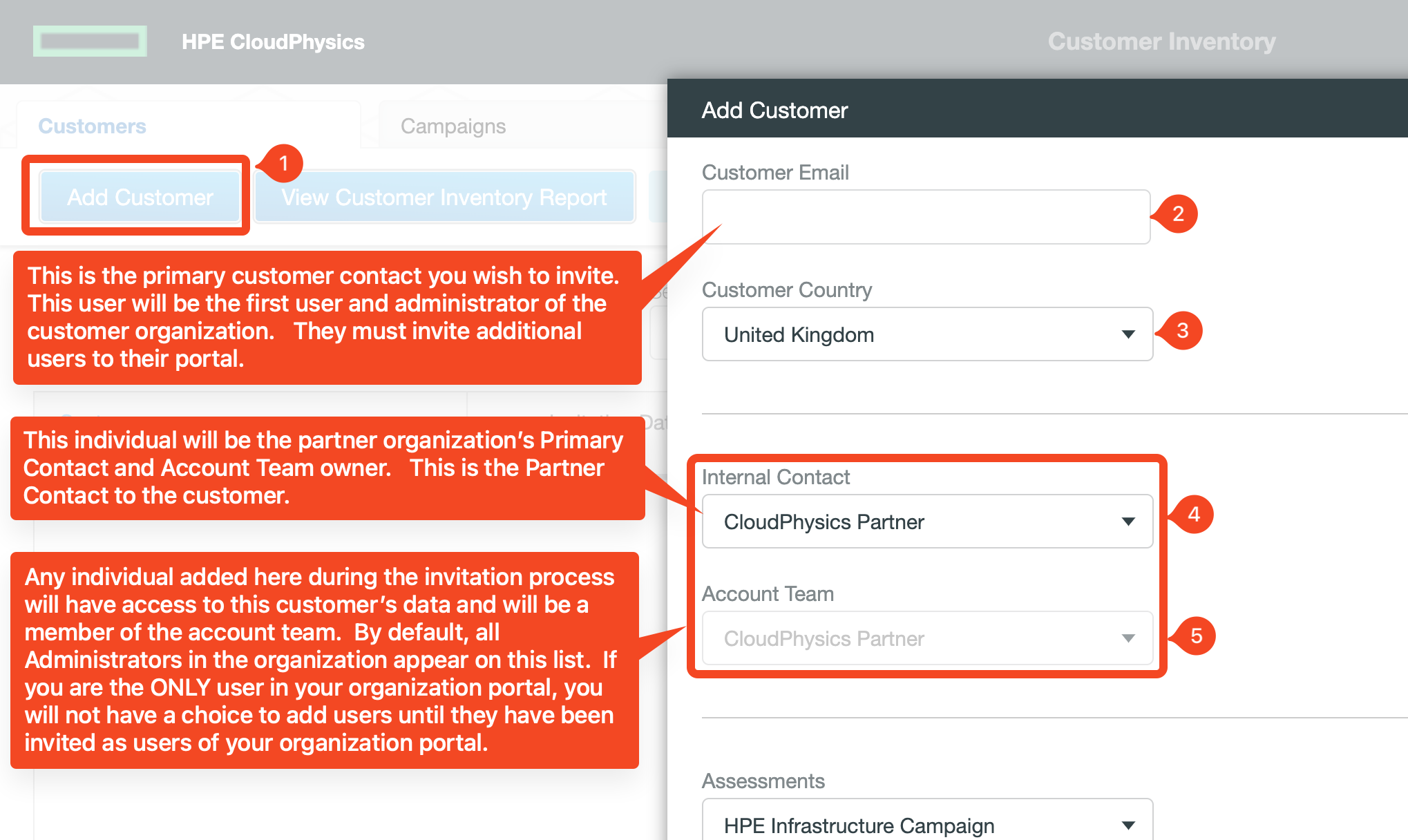Click the HPE logo in header
Screen dimensions: 1408x840
point(90,41)
